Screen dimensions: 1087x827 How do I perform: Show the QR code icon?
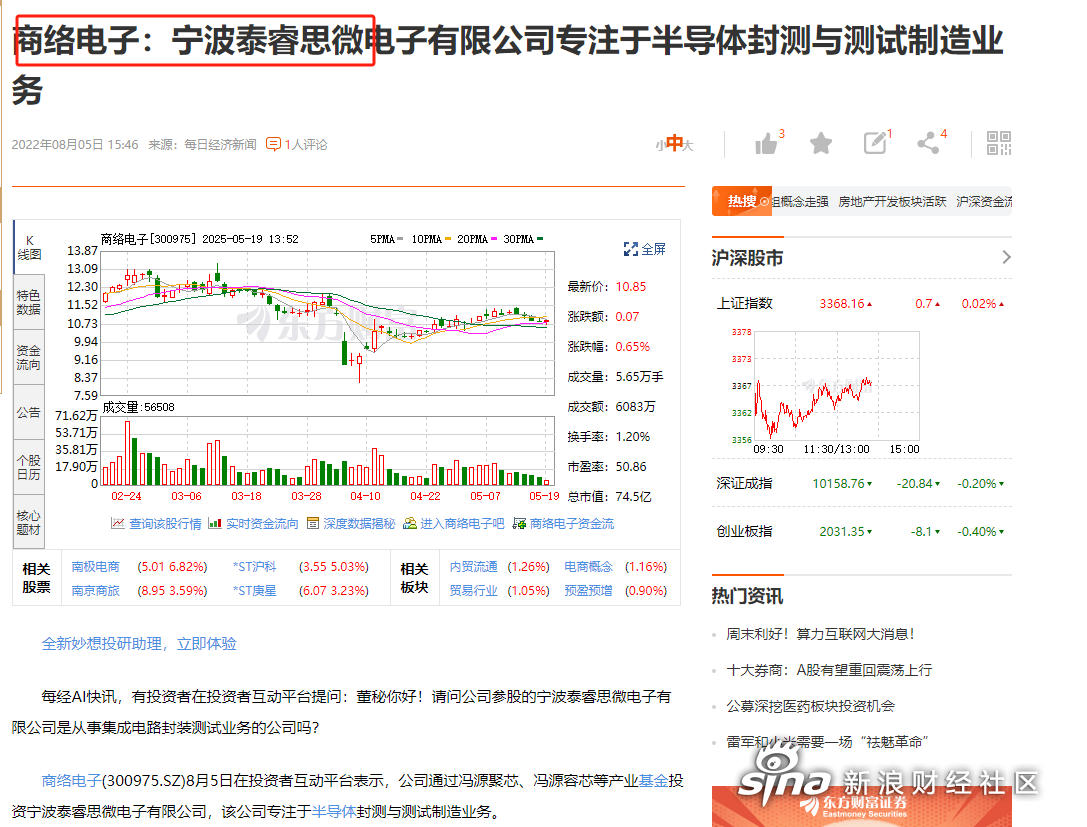coord(999,143)
